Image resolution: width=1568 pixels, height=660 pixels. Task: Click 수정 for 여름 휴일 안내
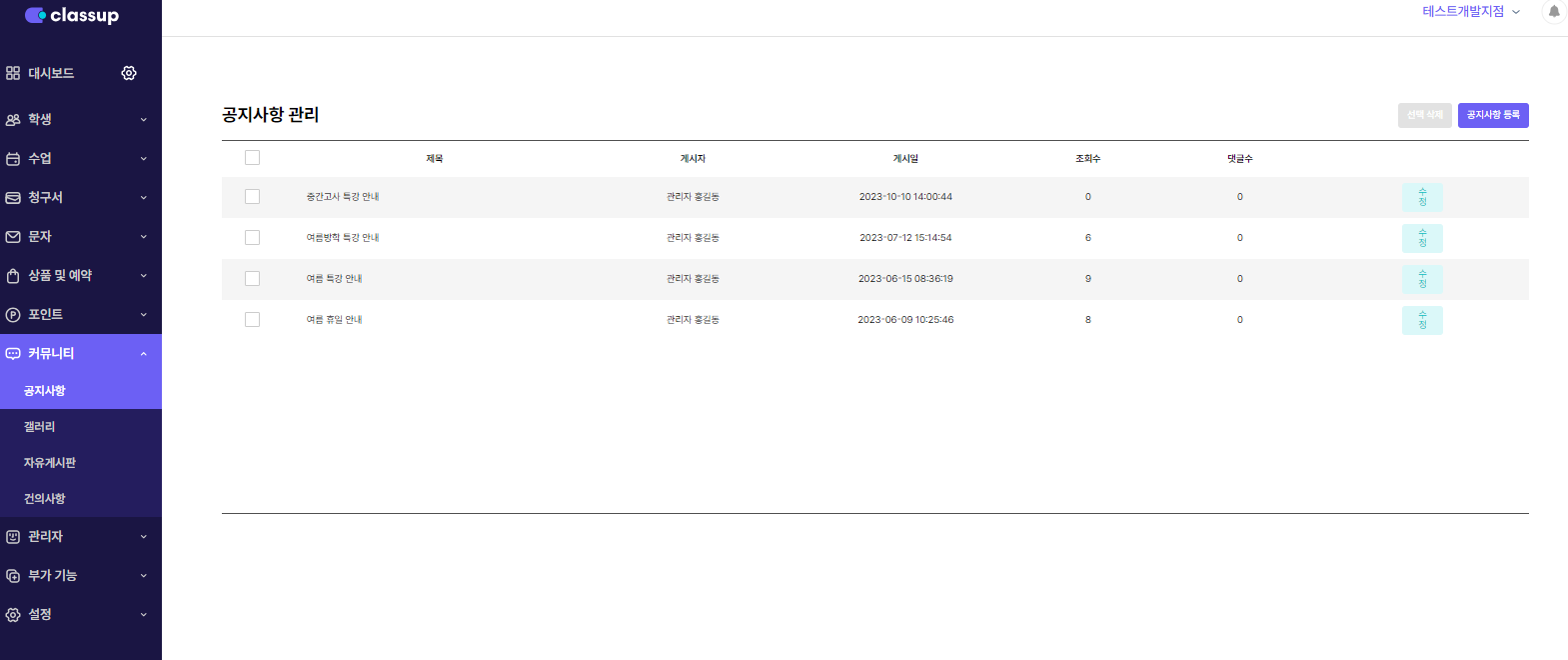coord(1422,320)
